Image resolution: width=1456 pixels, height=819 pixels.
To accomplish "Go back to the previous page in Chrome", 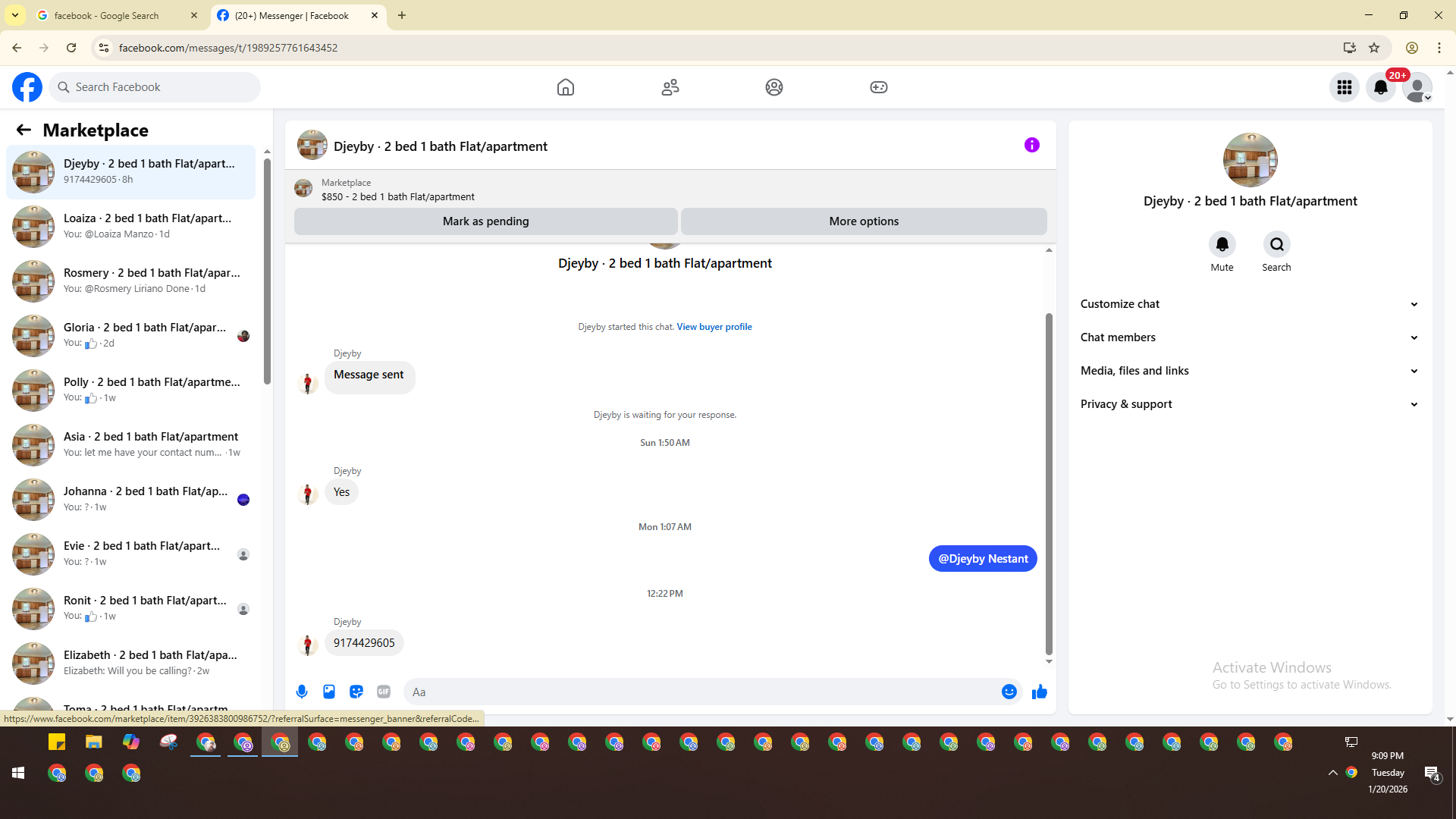I will 17,48.
